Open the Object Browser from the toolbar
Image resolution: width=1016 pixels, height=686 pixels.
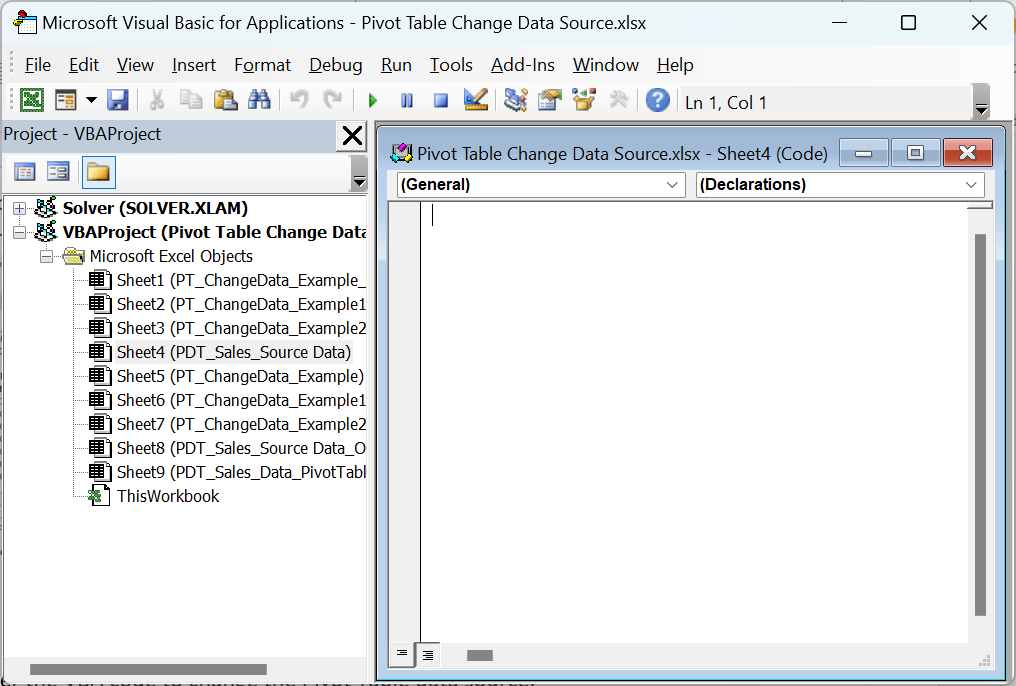pos(583,100)
